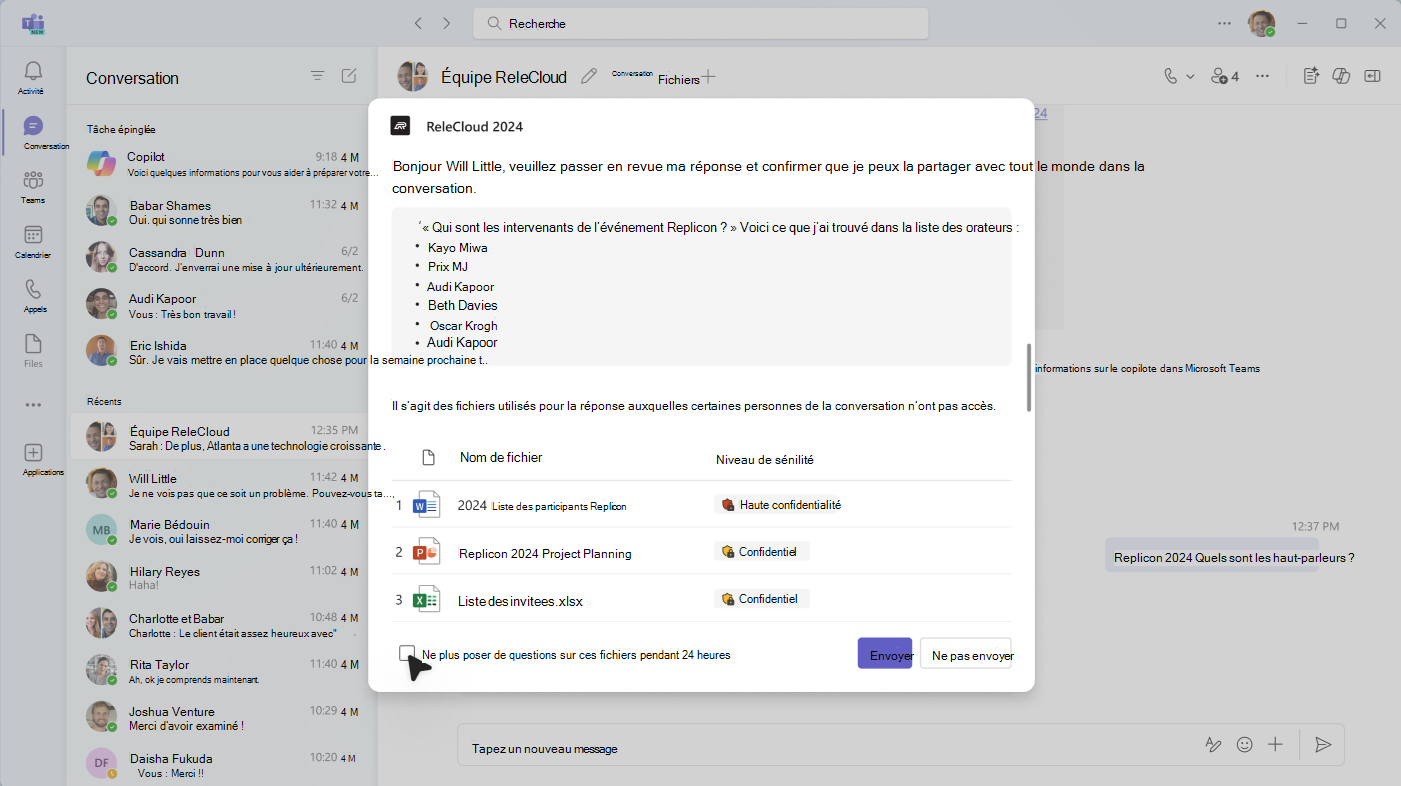Switch to the Fichiers tab

coord(679,80)
